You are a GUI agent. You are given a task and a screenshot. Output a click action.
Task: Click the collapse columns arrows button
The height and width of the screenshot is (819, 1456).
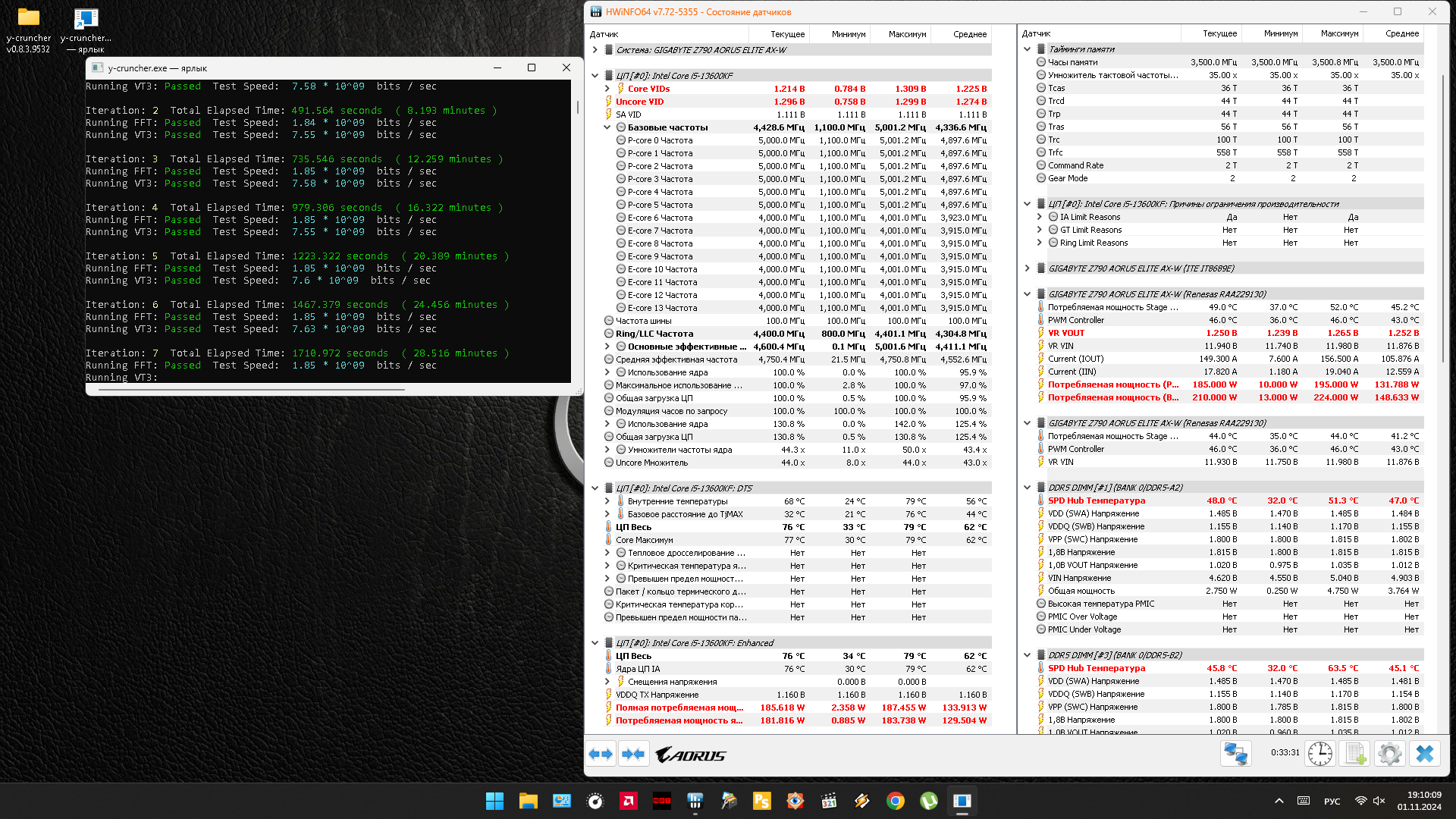(x=633, y=755)
